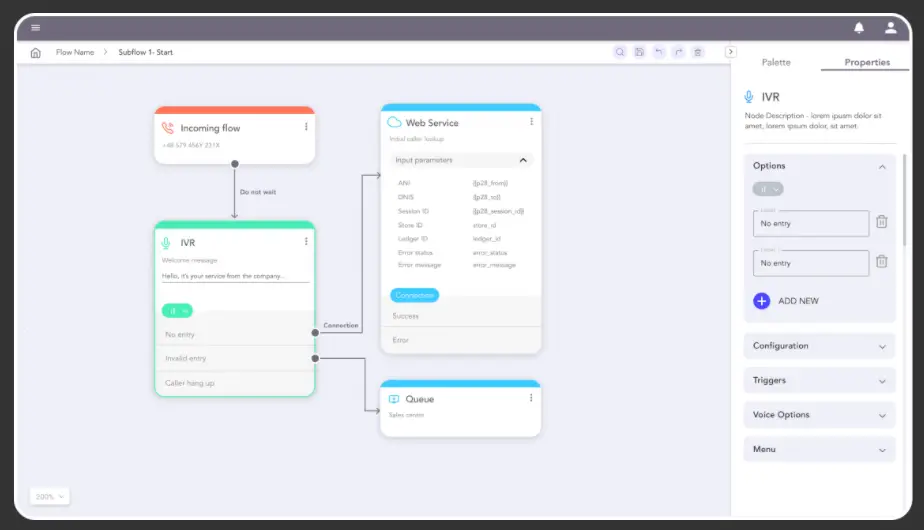Edit the first No entry label field
This screenshot has width=924, height=530.
[x=811, y=223]
